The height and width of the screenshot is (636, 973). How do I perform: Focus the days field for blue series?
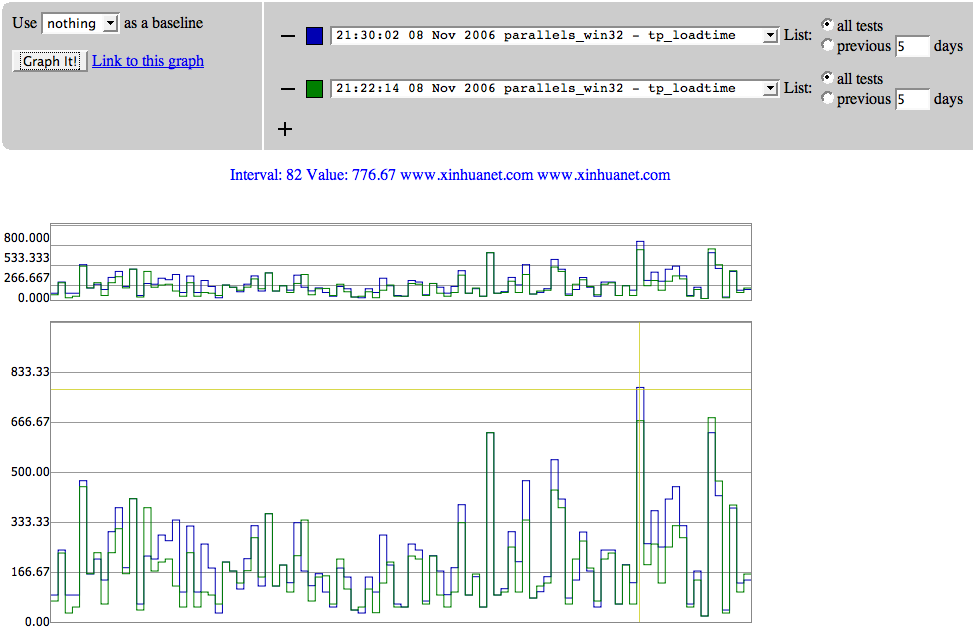[x=911, y=46]
